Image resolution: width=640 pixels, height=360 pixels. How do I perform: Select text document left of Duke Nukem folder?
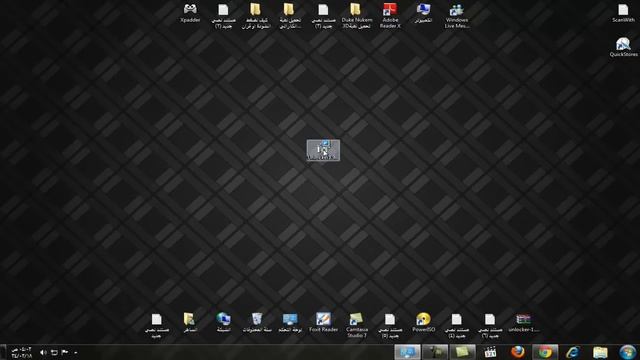tap(323, 16)
